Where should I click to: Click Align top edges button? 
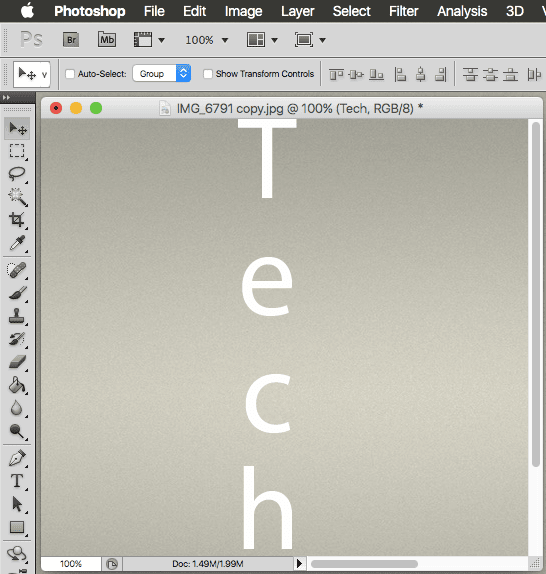pyautogui.click(x=336, y=74)
